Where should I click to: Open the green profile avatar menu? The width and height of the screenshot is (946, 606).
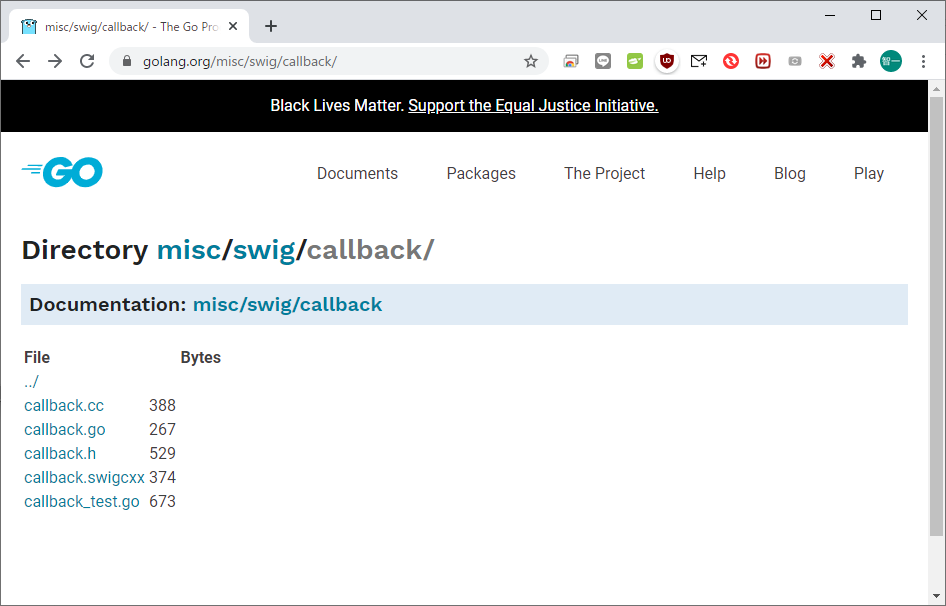click(890, 61)
